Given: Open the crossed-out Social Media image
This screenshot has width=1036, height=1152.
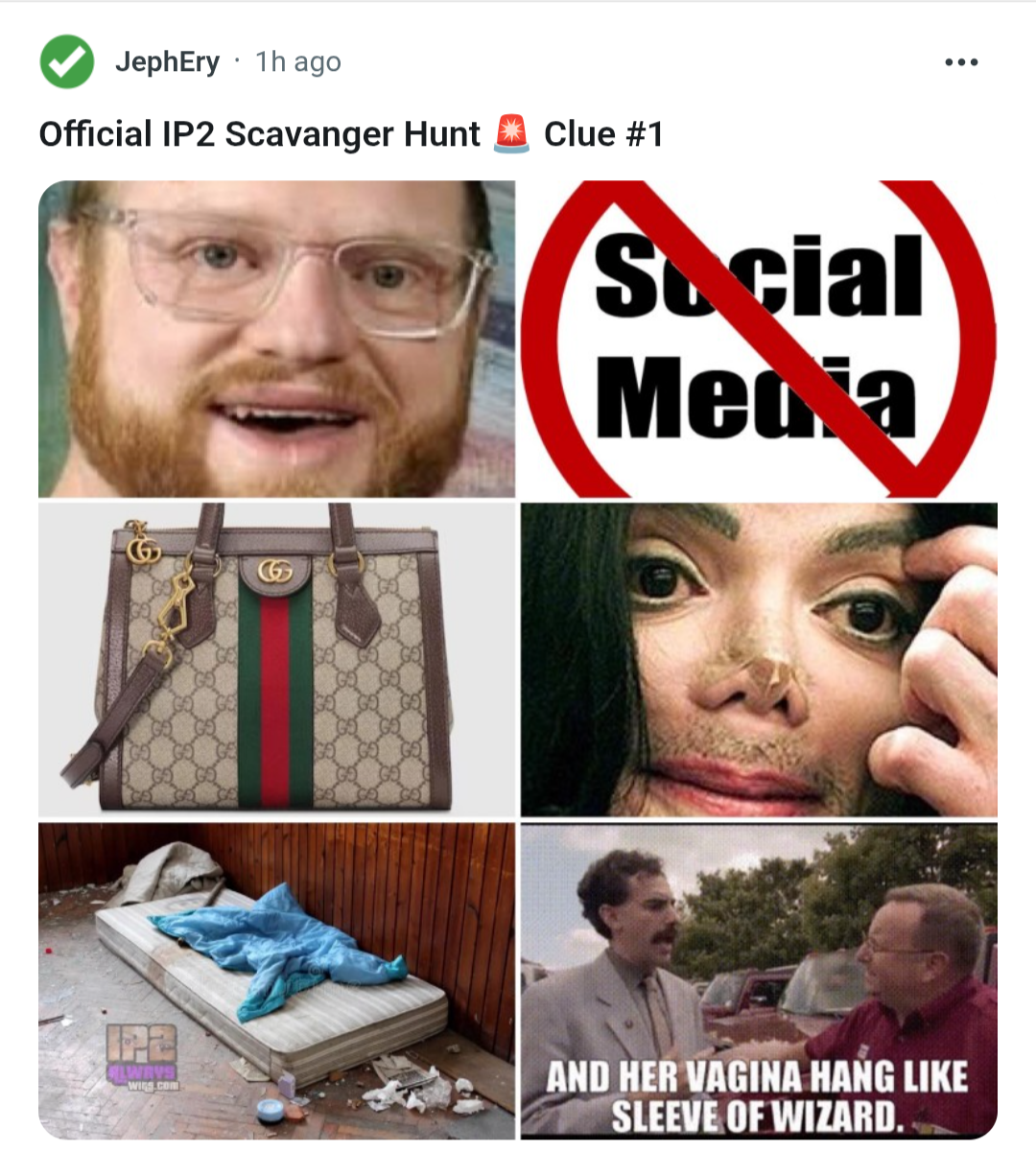Looking at the screenshot, I should pos(759,339).
